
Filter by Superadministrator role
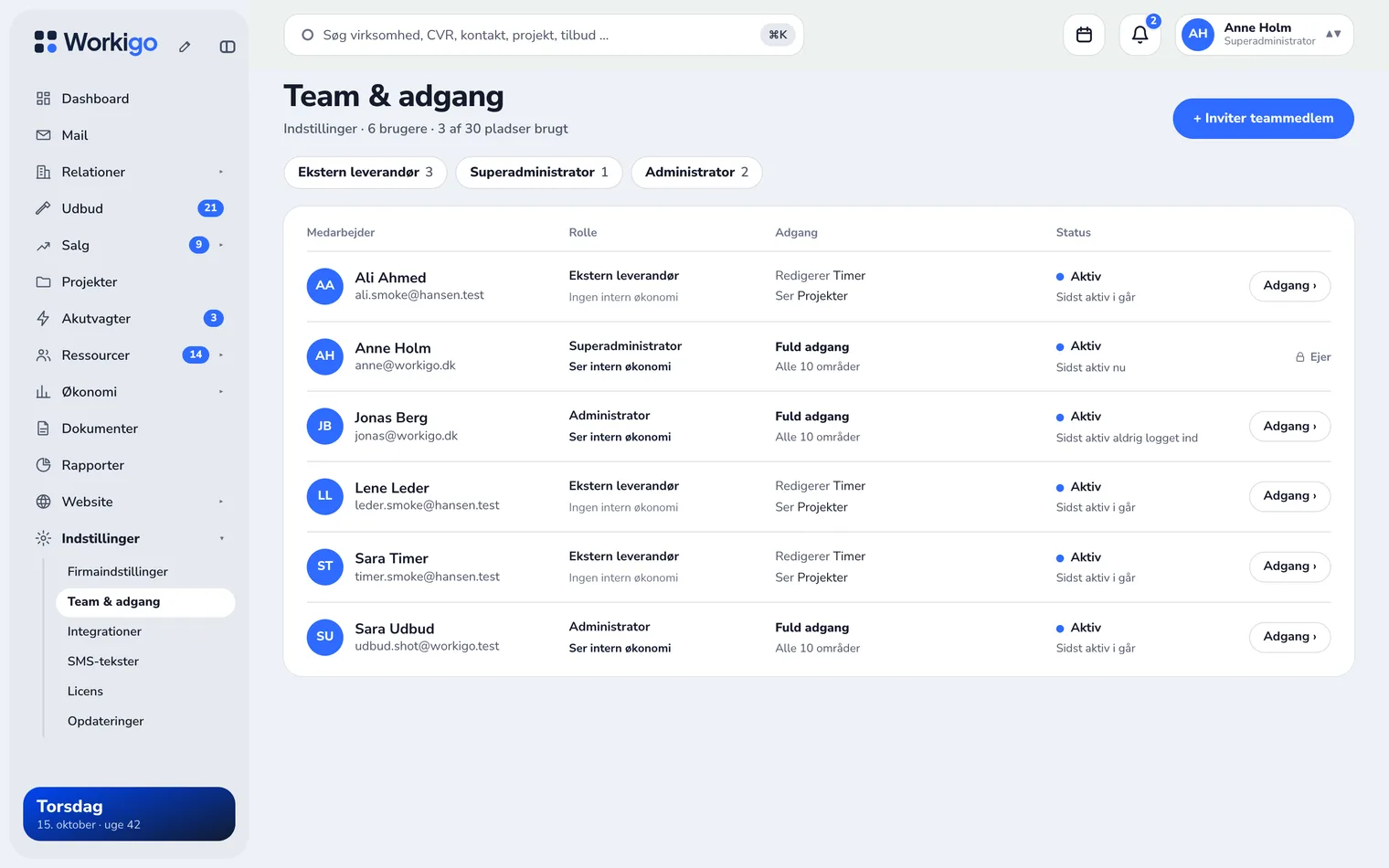tap(539, 173)
